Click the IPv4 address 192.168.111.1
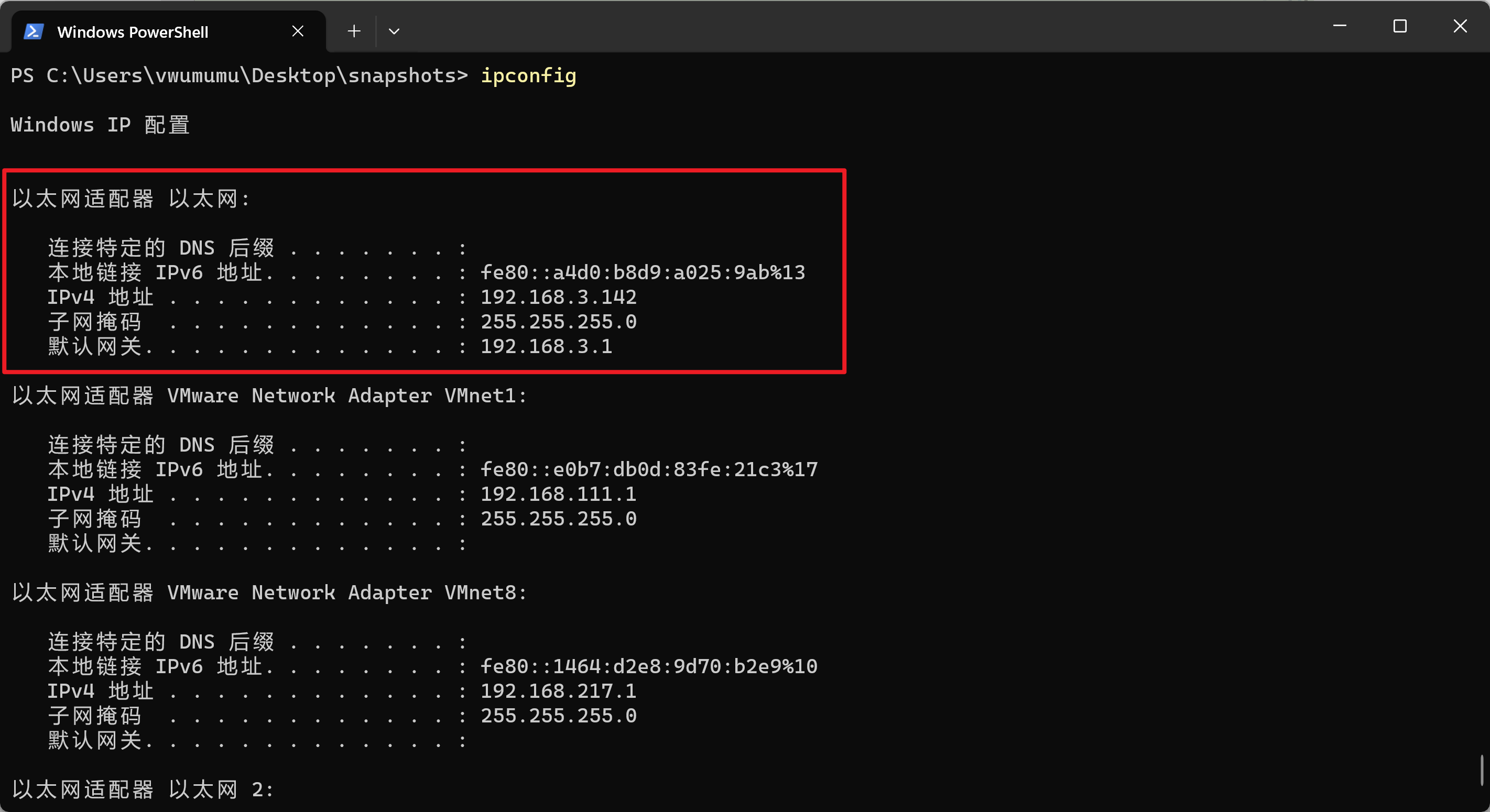This screenshot has width=1490, height=812. (559, 494)
